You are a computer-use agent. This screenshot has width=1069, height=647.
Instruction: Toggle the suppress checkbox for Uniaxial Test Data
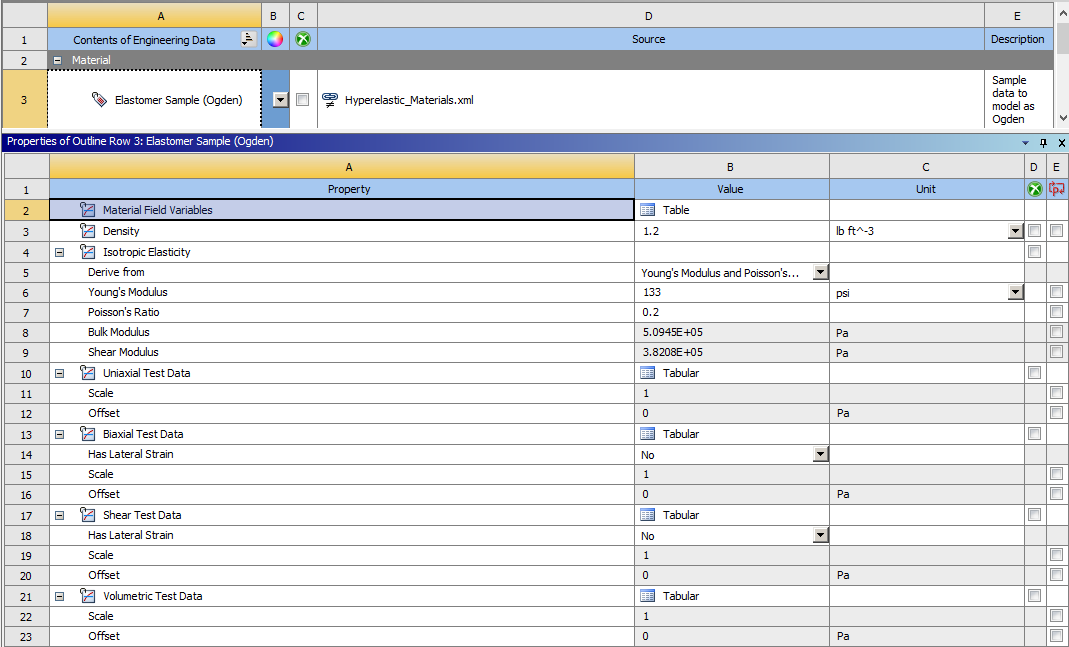pyautogui.click(x=1034, y=373)
